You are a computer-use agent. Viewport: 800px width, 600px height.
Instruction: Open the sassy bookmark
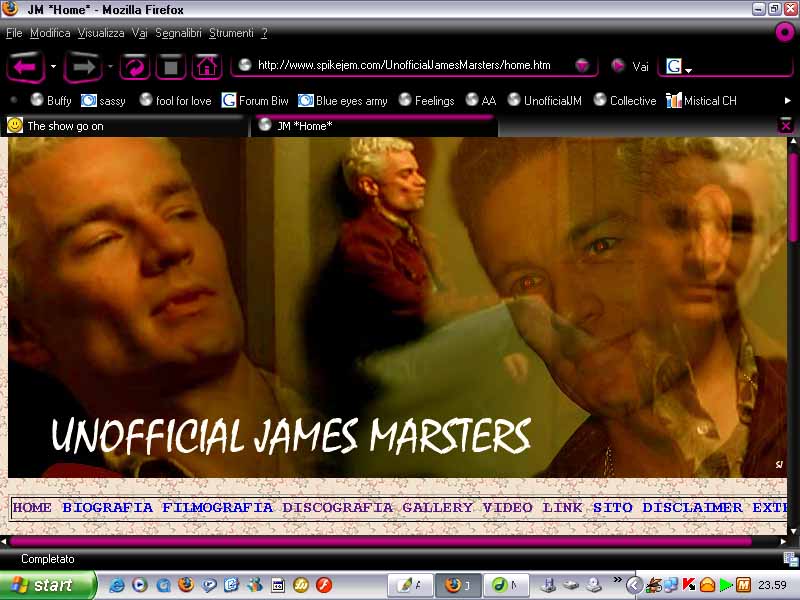(104, 101)
